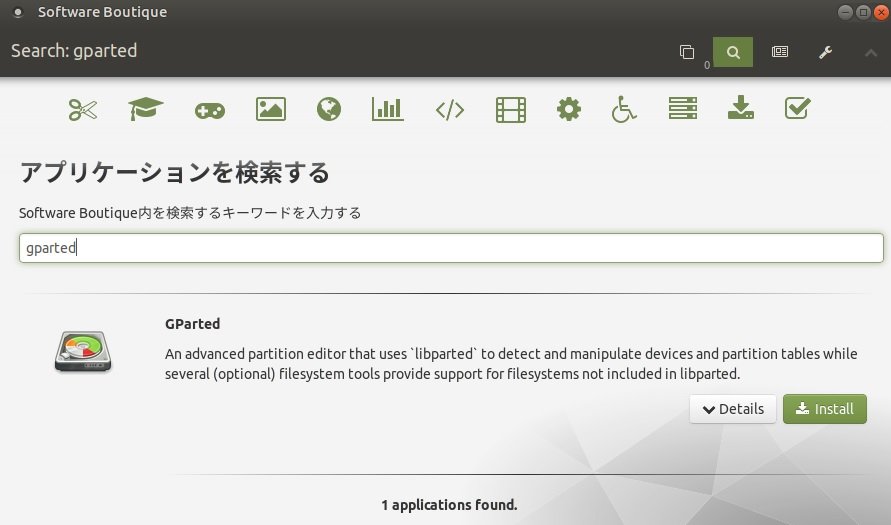The height and width of the screenshot is (525, 891).
Task: Open the Programming category (code brackets icon)
Action: pyautogui.click(x=450, y=110)
